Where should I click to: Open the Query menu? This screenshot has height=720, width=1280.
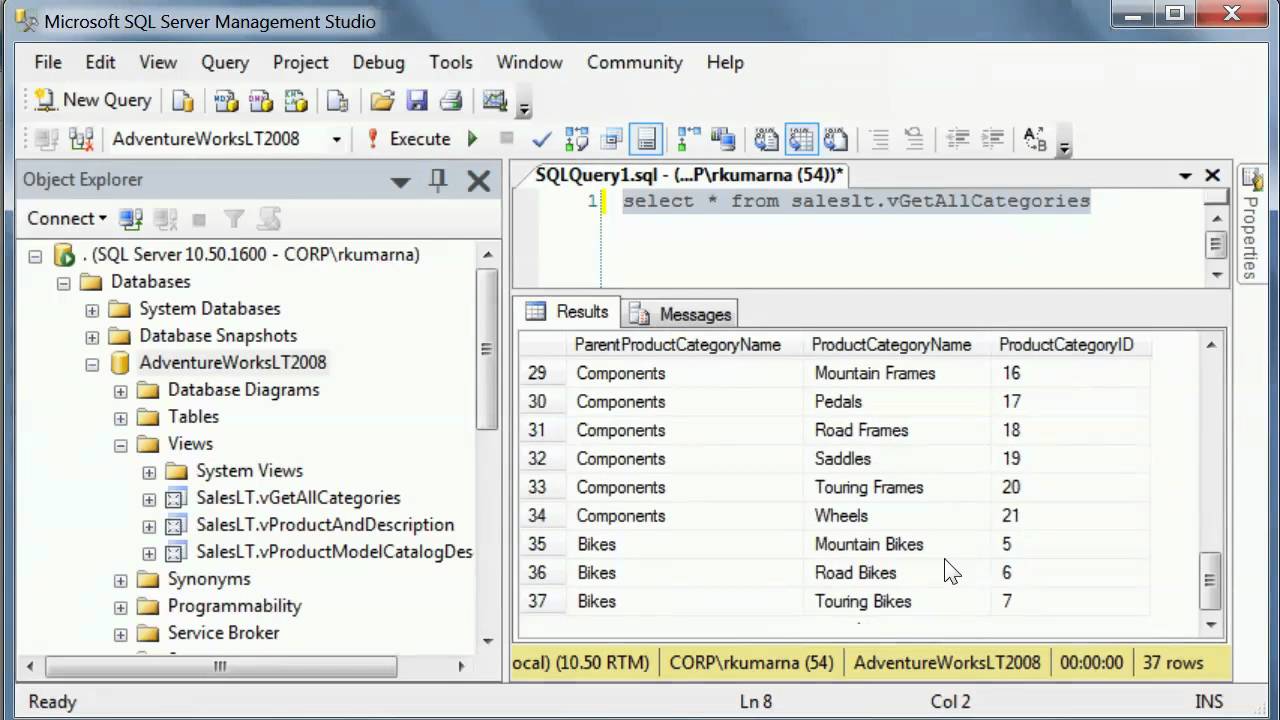(225, 62)
